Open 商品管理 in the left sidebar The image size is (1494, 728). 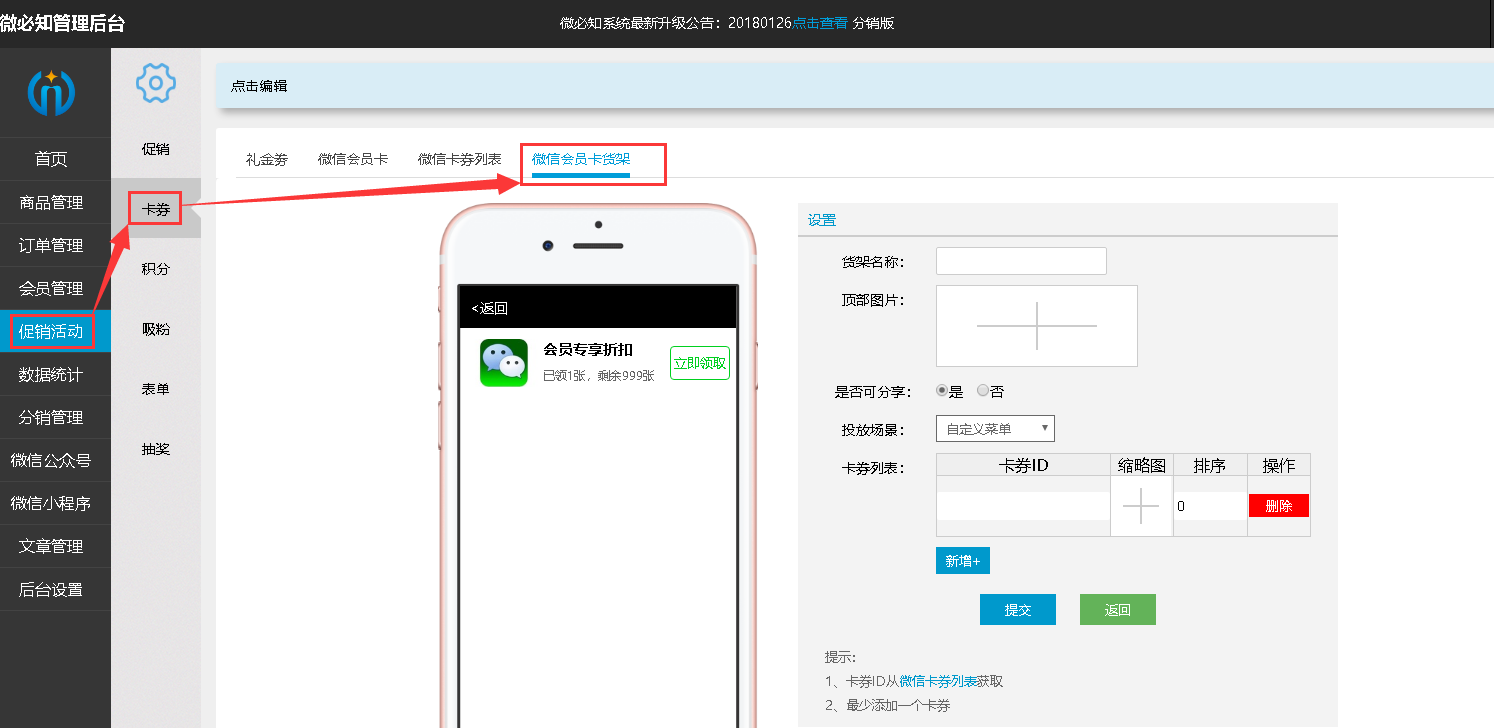pos(55,201)
